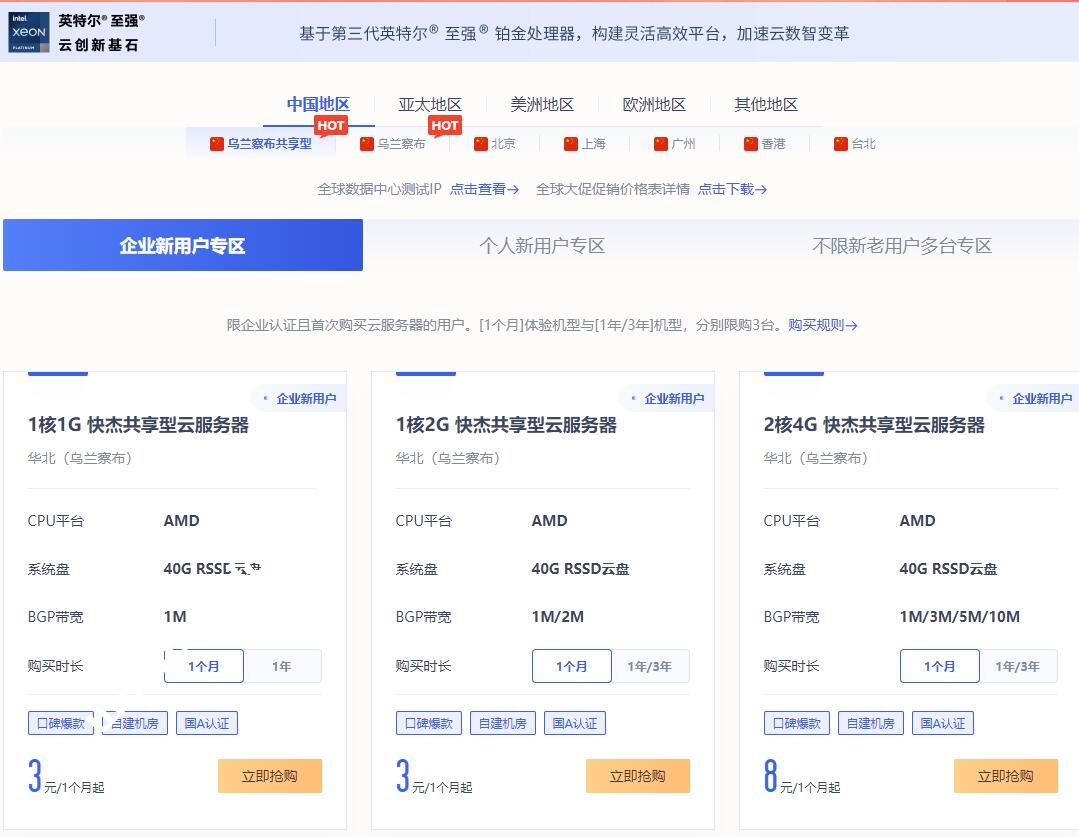This screenshot has height=837, width=1079.
Task: Choose 香港 data center flag option
Action: pos(765,144)
